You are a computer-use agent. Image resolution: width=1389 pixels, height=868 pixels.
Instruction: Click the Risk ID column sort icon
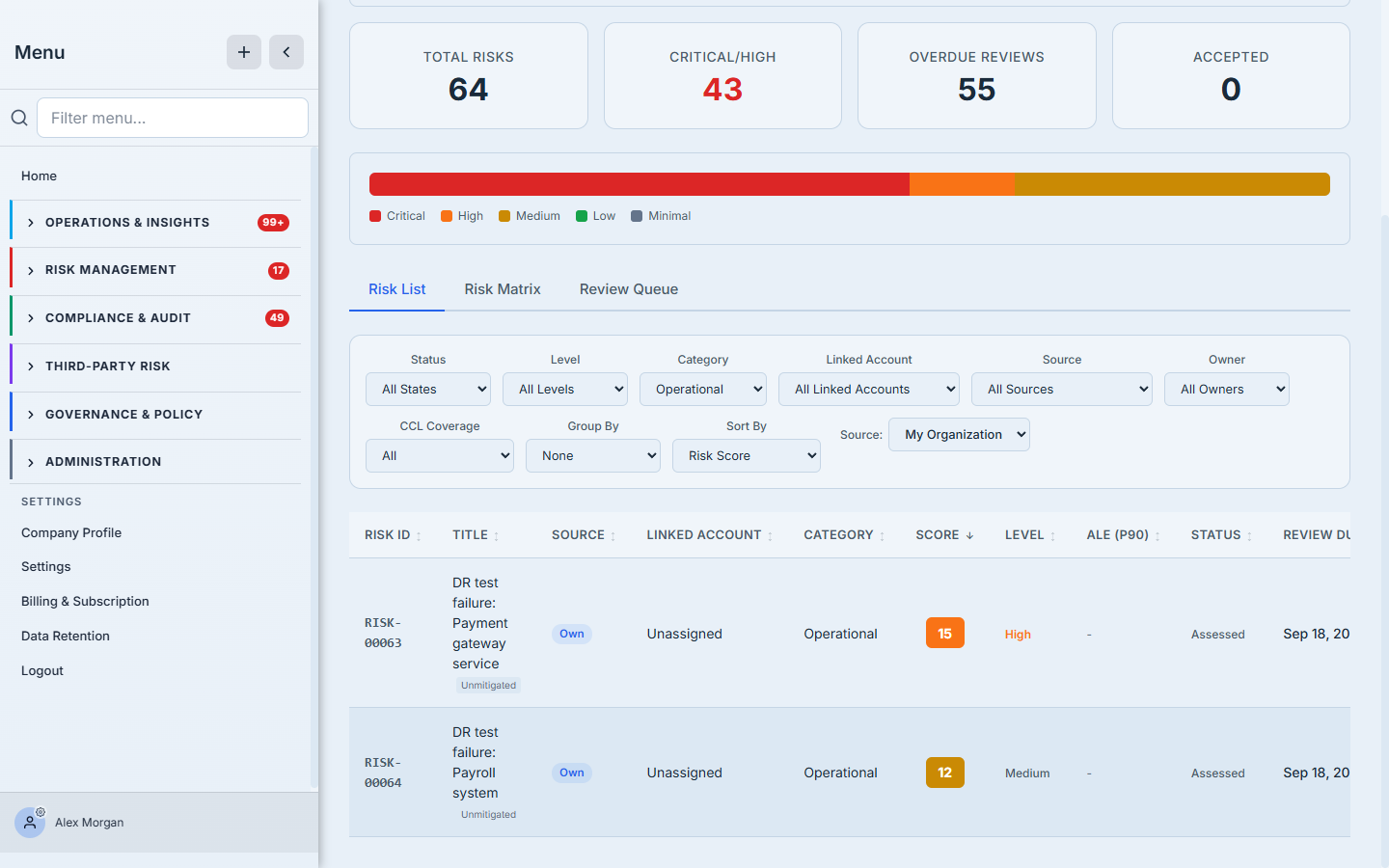(x=419, y=536)
